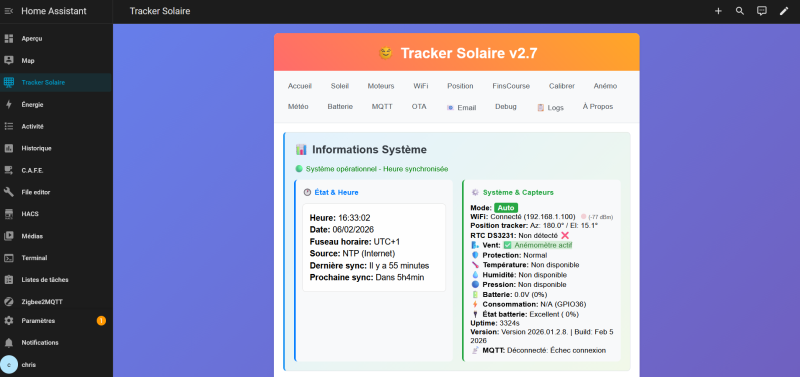Click the Médias play icon
Screen dimensions: 800x377
pyautogui.click(x=9, y=236)
